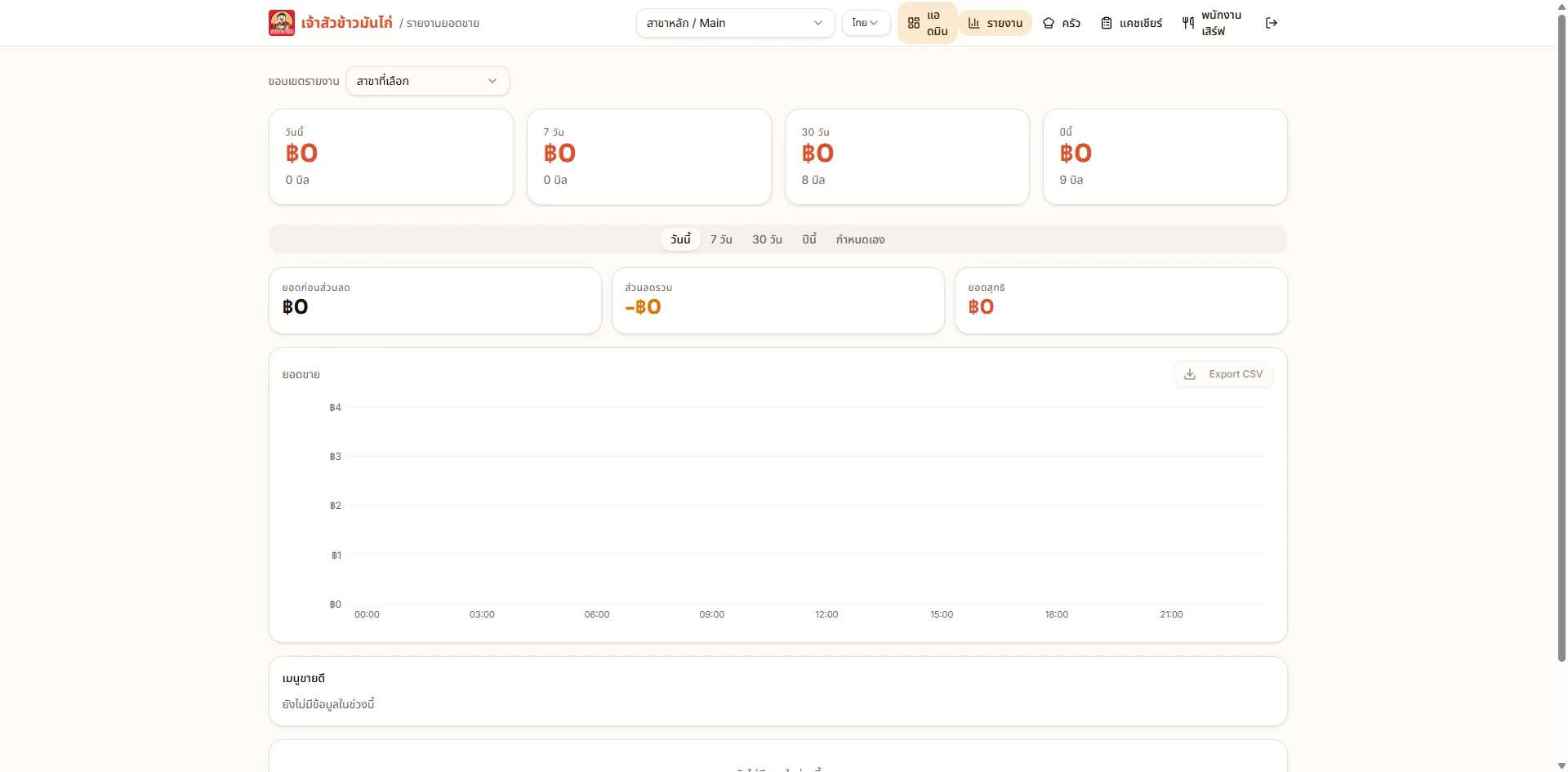Click the 30 วัน summary card with 8 บิล

(907, 157)
